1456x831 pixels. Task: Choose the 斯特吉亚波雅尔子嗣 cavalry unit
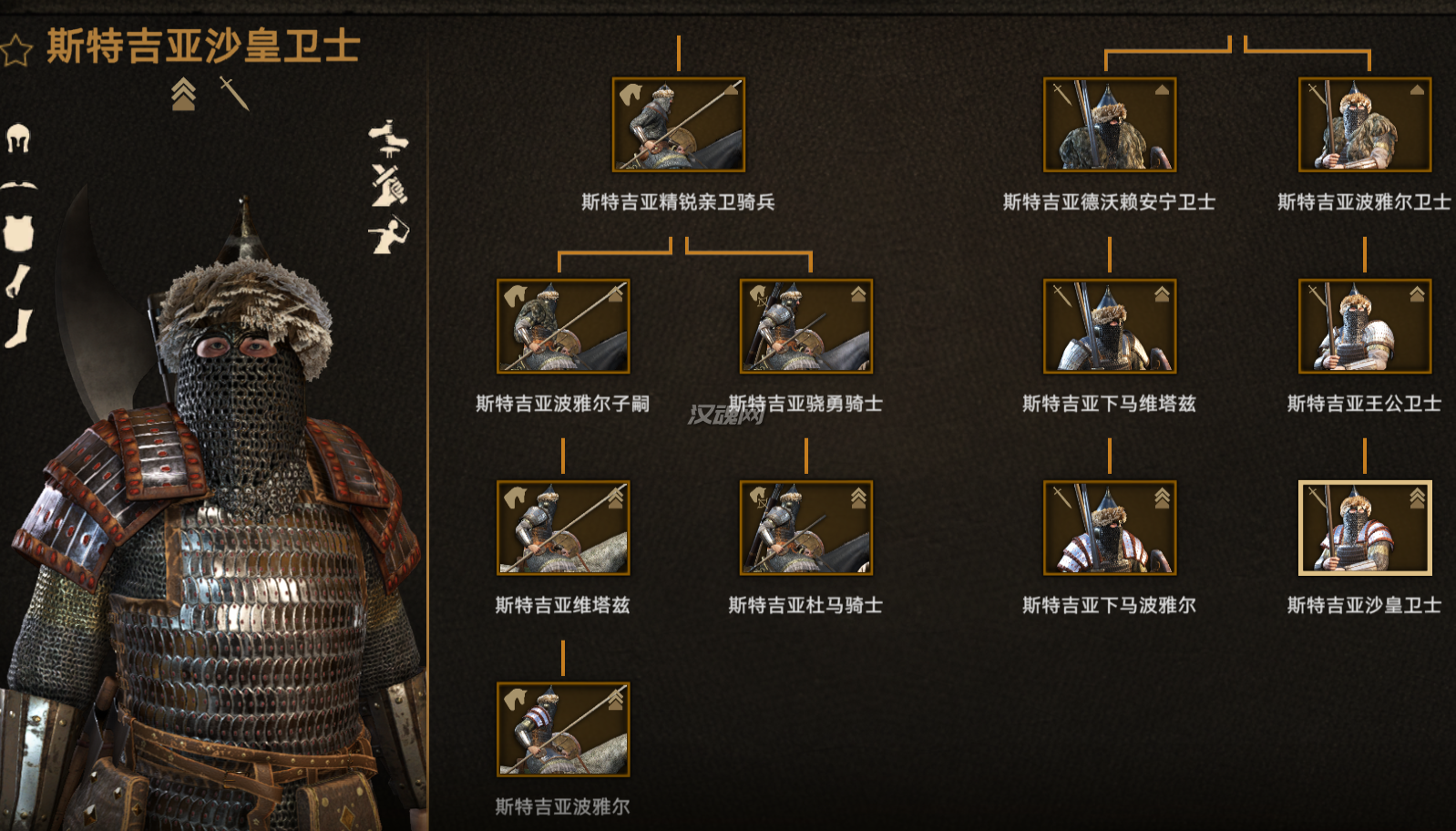tap(563, 326)
